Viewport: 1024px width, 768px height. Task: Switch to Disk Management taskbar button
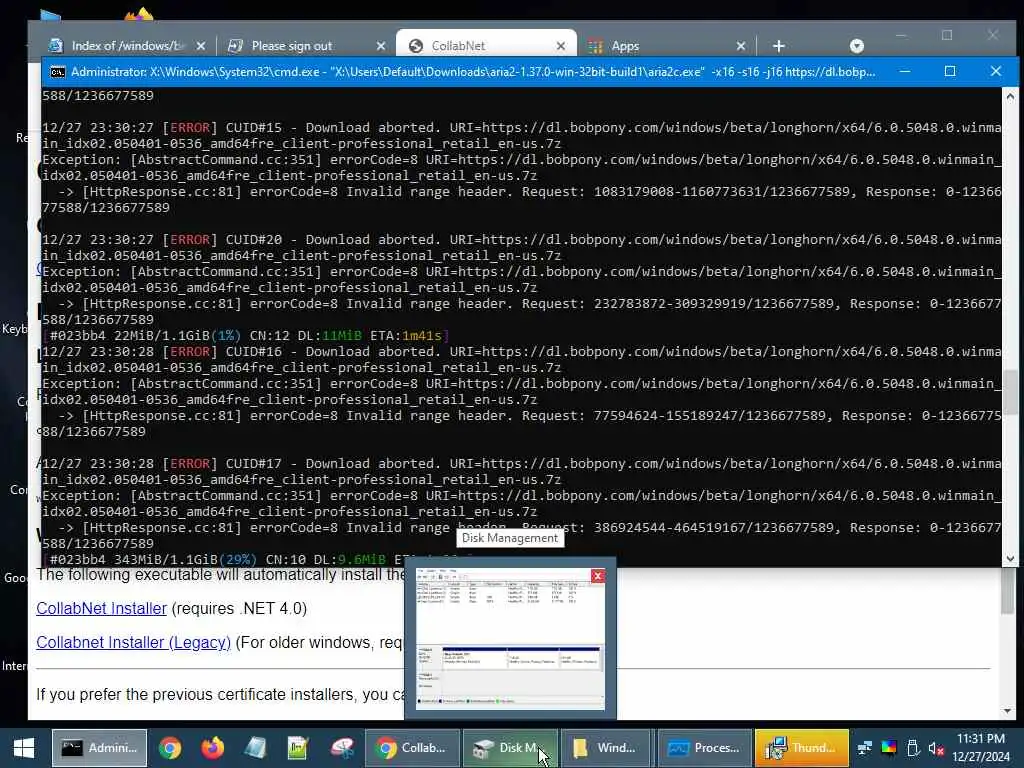click(510, 748)
